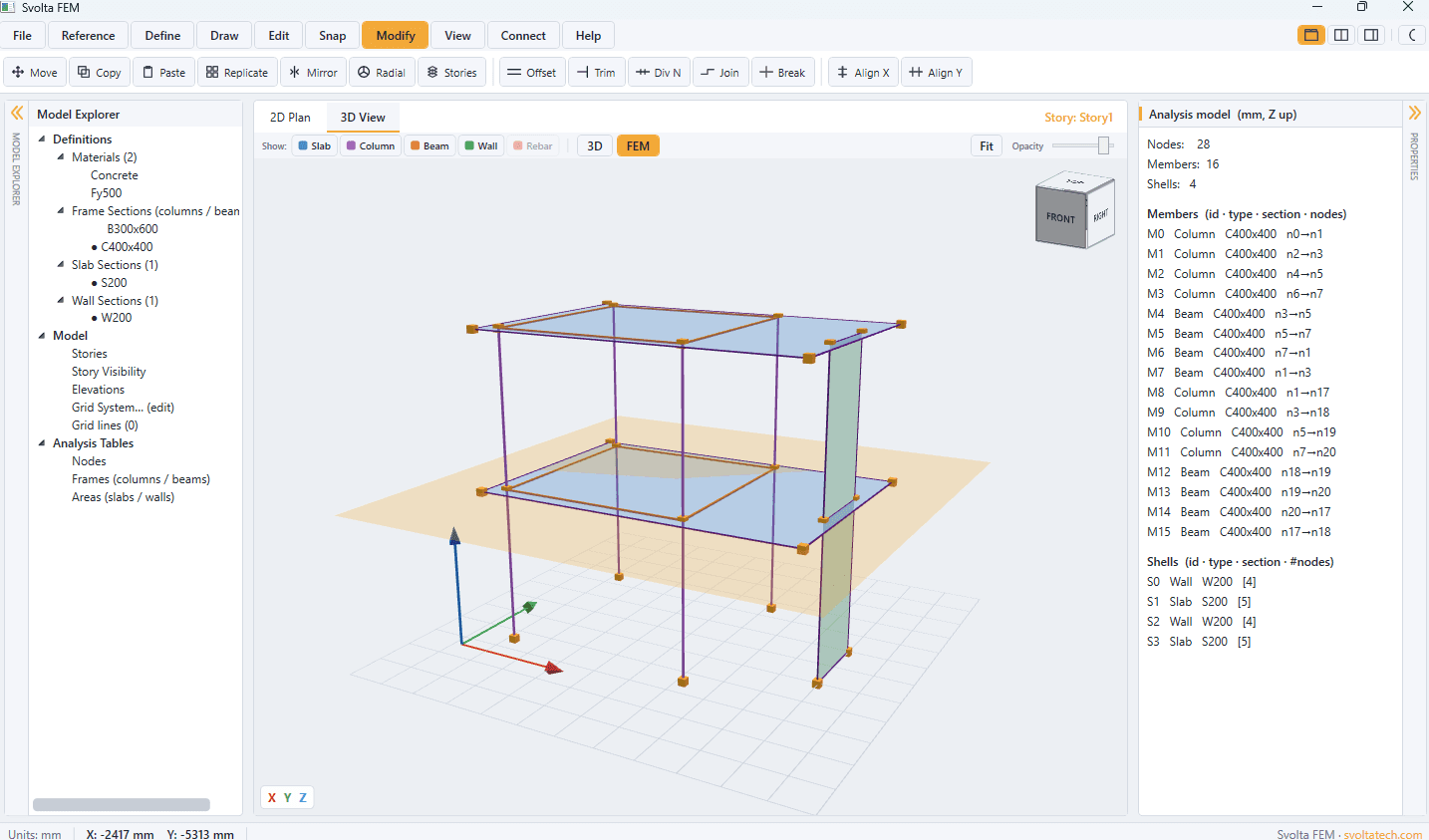Toggle Wall visibility in Show bar

coord(481,145)
